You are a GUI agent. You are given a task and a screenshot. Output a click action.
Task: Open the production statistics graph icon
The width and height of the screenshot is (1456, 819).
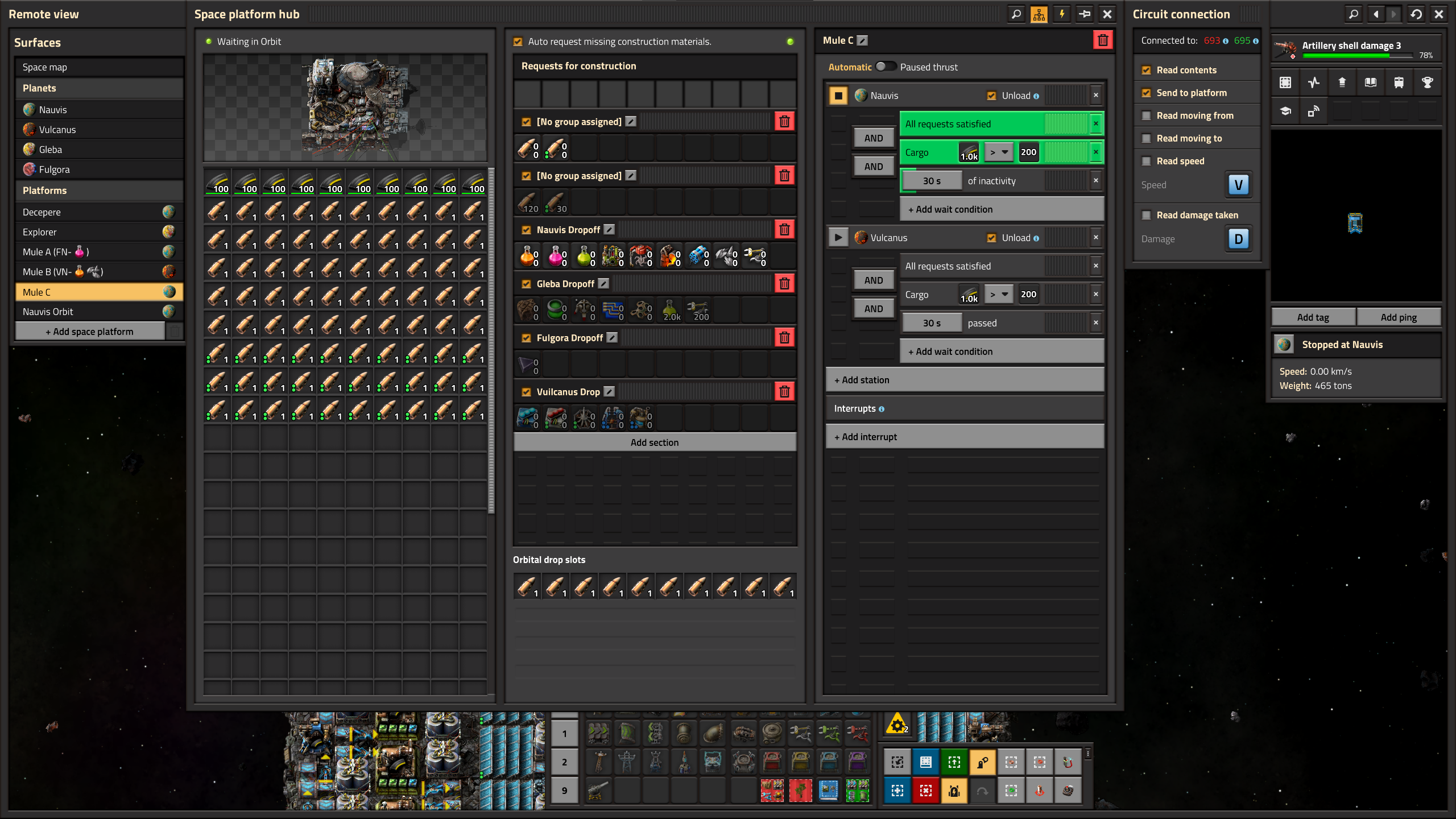click(x=1313, y=83)
